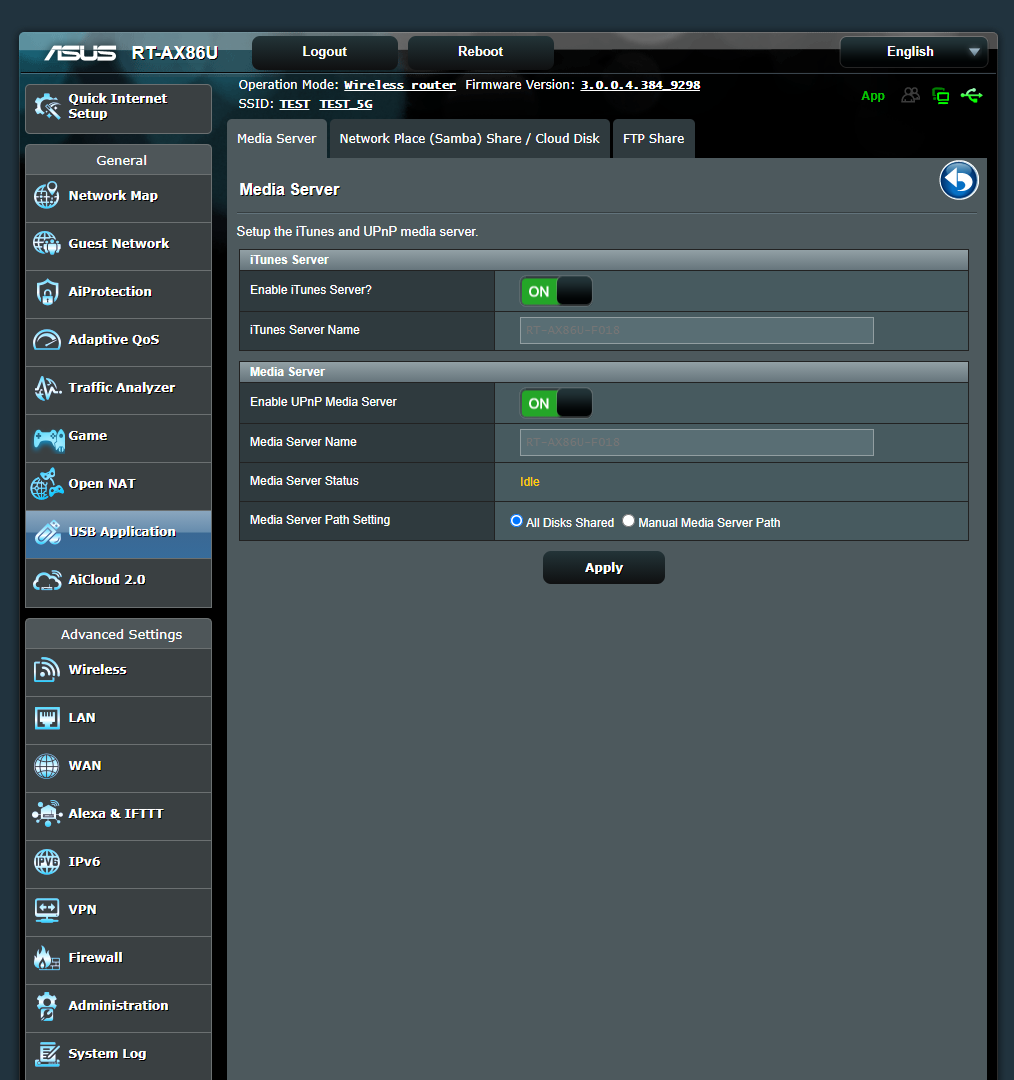Switch to the Media Server tab

coord(277,138)
